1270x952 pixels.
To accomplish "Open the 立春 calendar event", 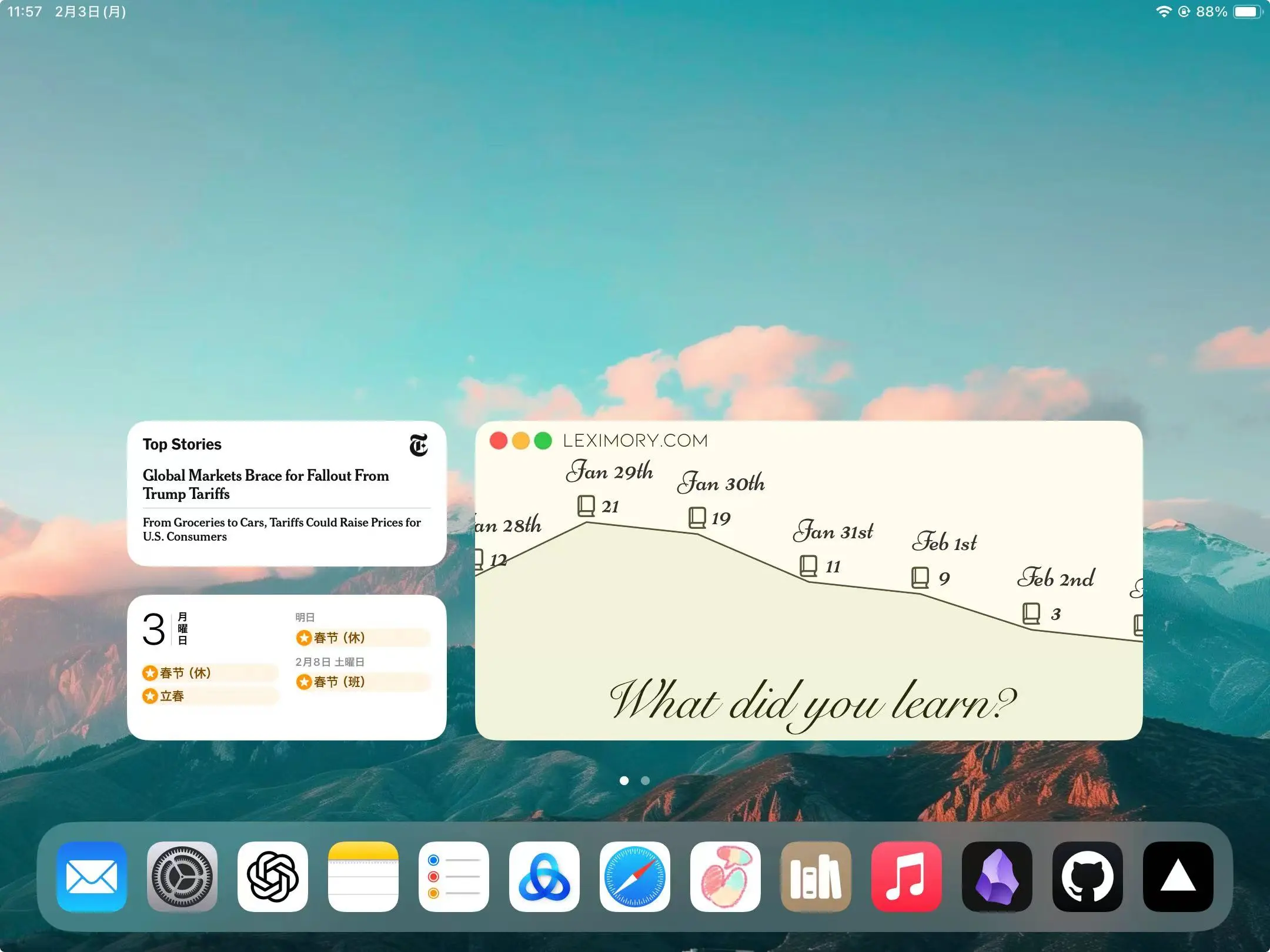I will (210, 696).
